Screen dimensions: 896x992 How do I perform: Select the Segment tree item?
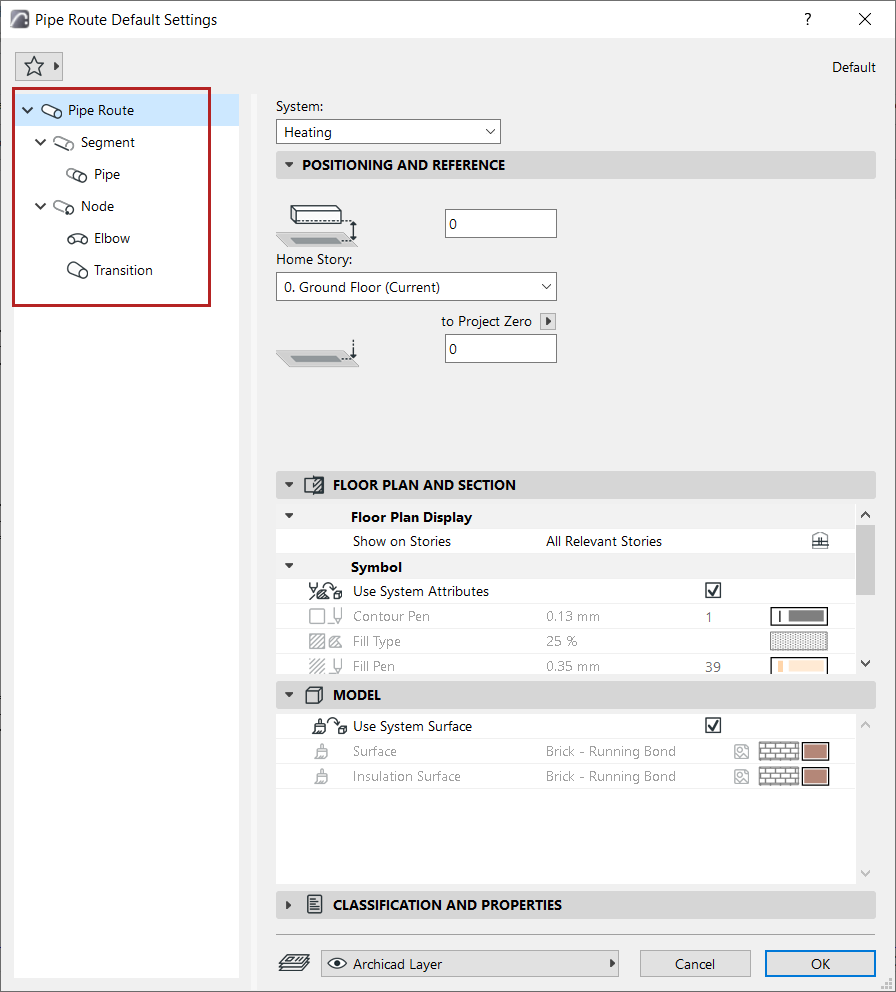tap(108, 142)
